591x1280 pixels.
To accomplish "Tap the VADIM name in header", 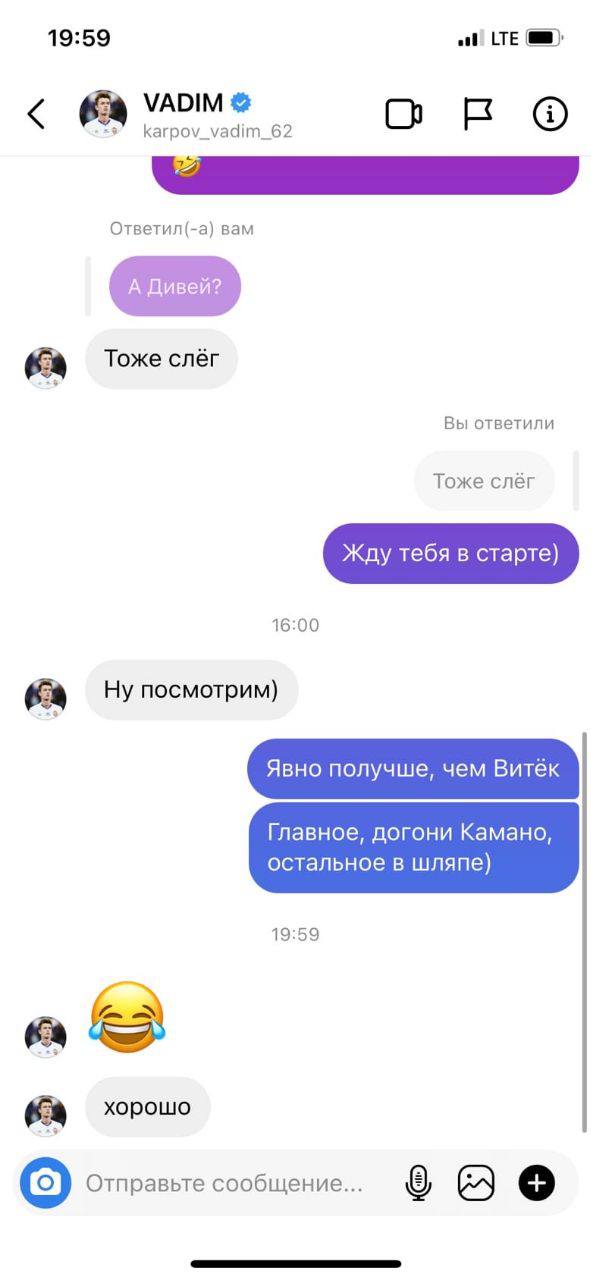I will 183,102.
